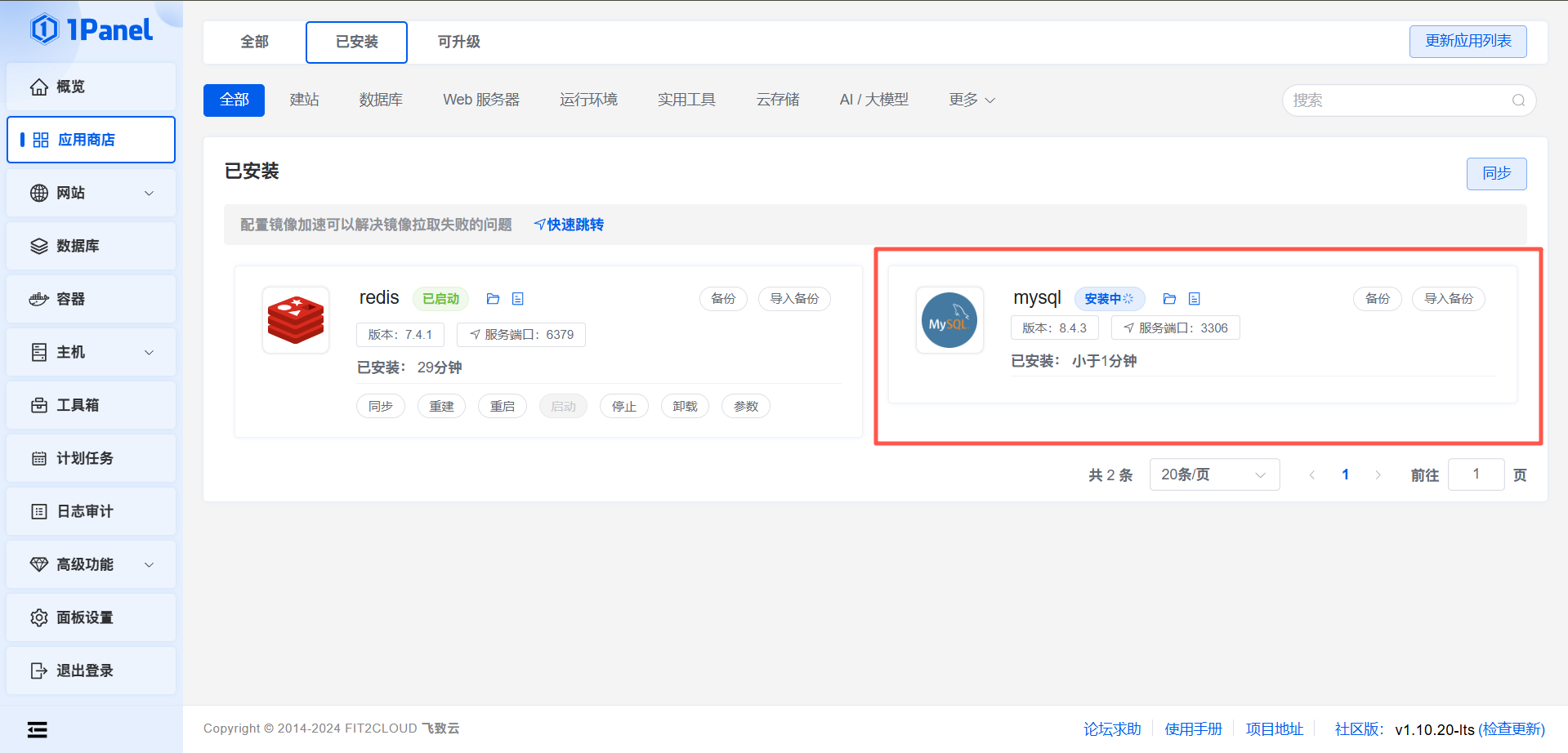Filter apps by Web 服务器 category
This screenshot has height=753, width=1568.
tap(481, 100)
